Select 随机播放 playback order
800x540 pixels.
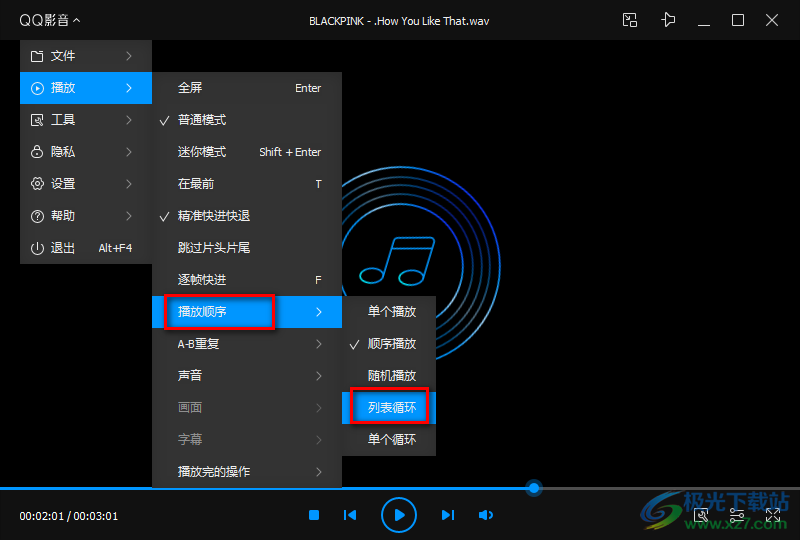[x=389, y=376]
